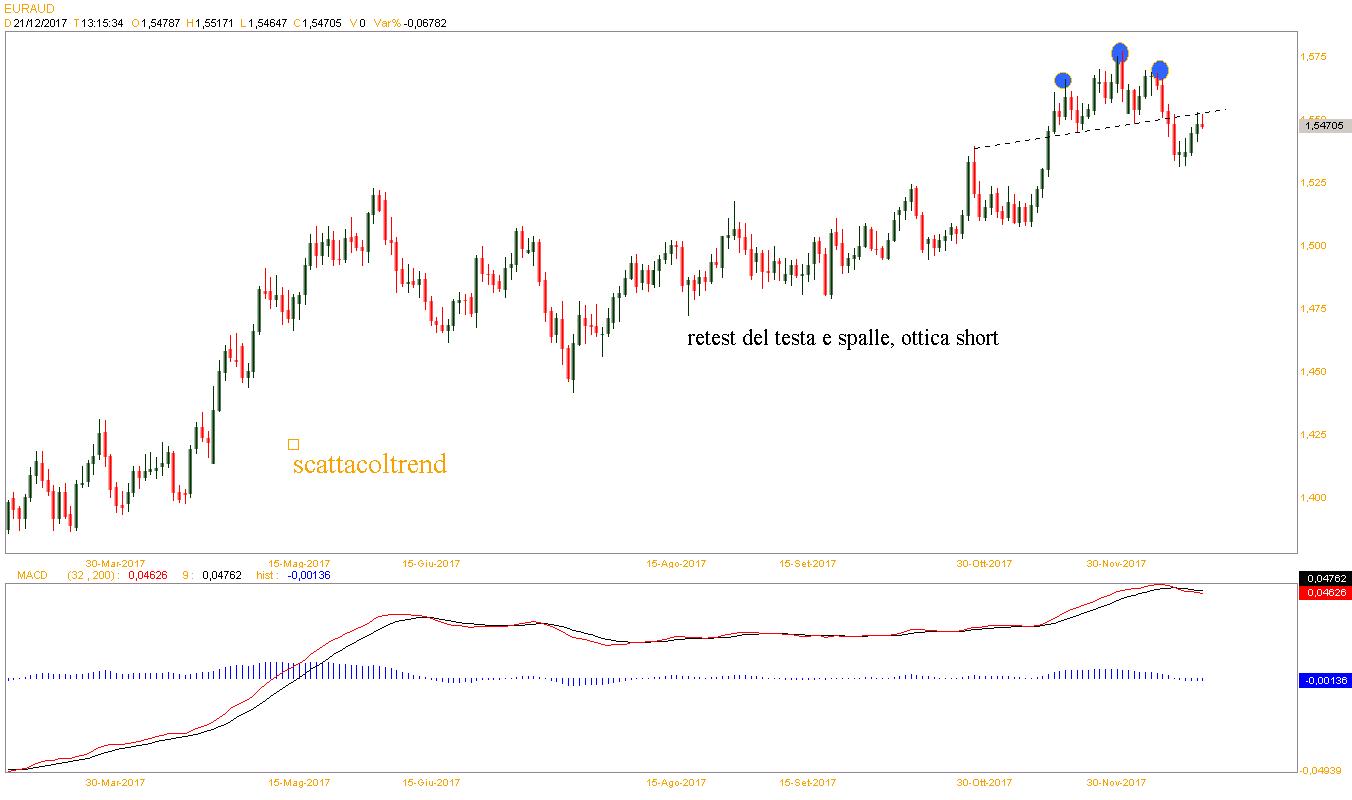The image size is (1352, 800).
Task: Click the left shoulder blue circle marker
Action: [1063, 80]
